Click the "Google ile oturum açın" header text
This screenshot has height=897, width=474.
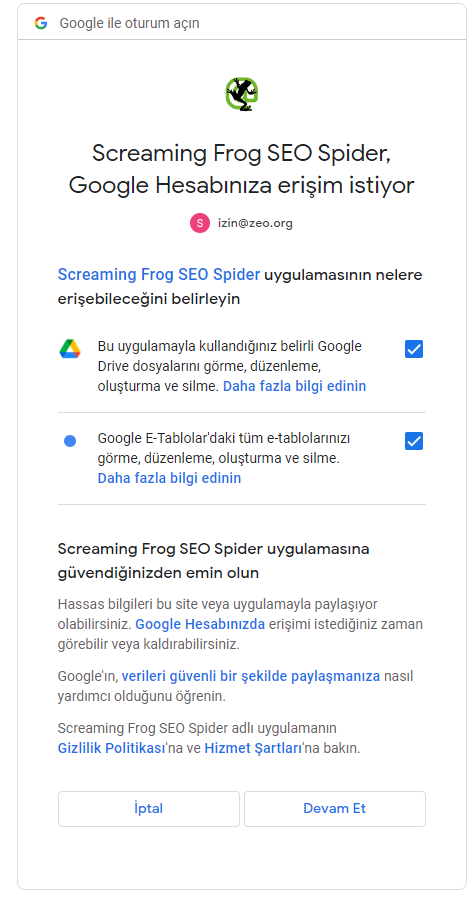[130, 23]
